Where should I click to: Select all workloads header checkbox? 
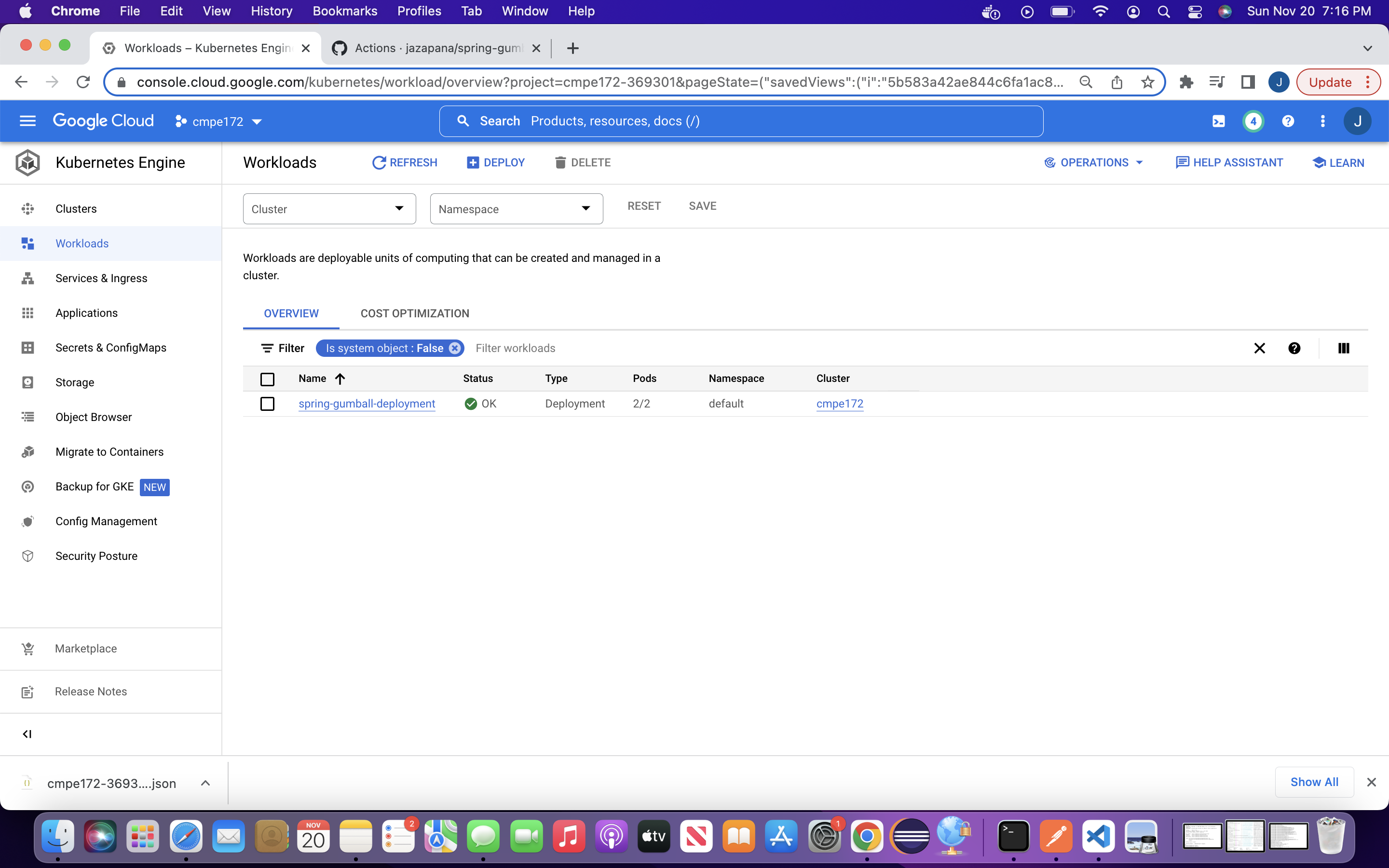(x=267, y=379)
